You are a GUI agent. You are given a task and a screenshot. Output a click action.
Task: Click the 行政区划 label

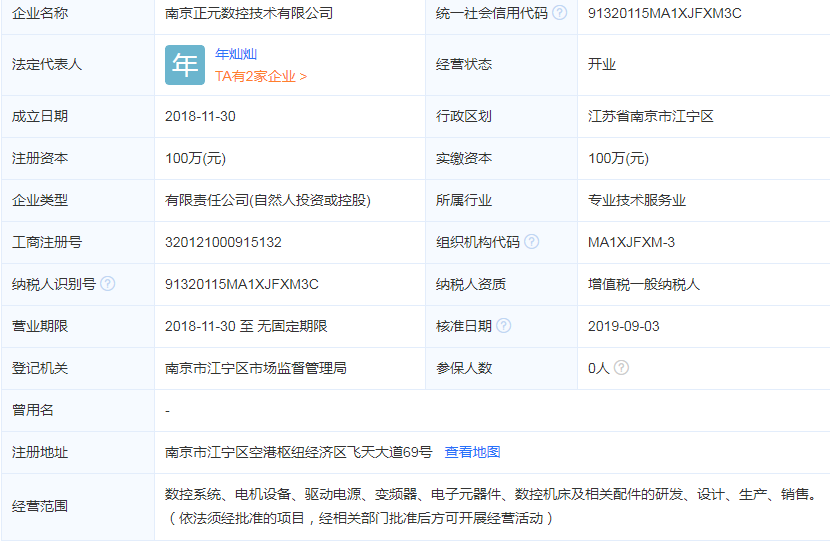[x=464, y=116]
